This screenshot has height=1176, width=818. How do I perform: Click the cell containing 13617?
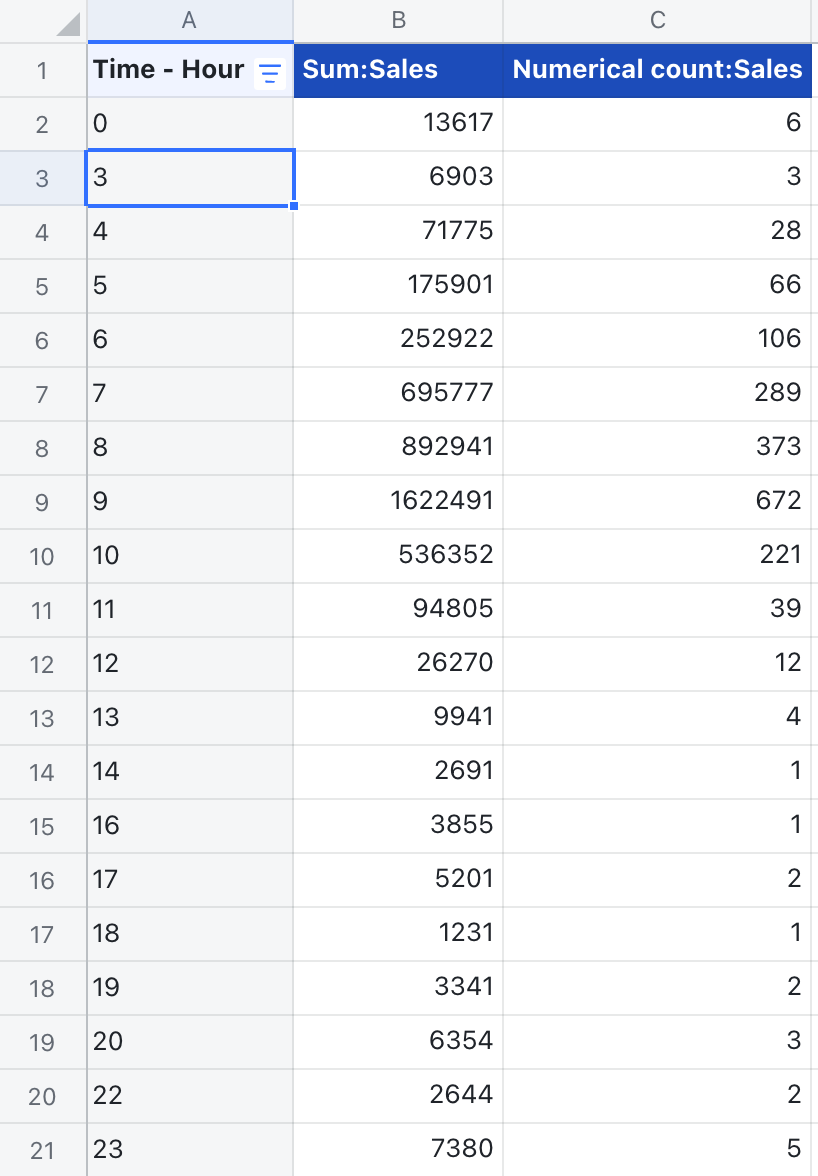[400, 123]
